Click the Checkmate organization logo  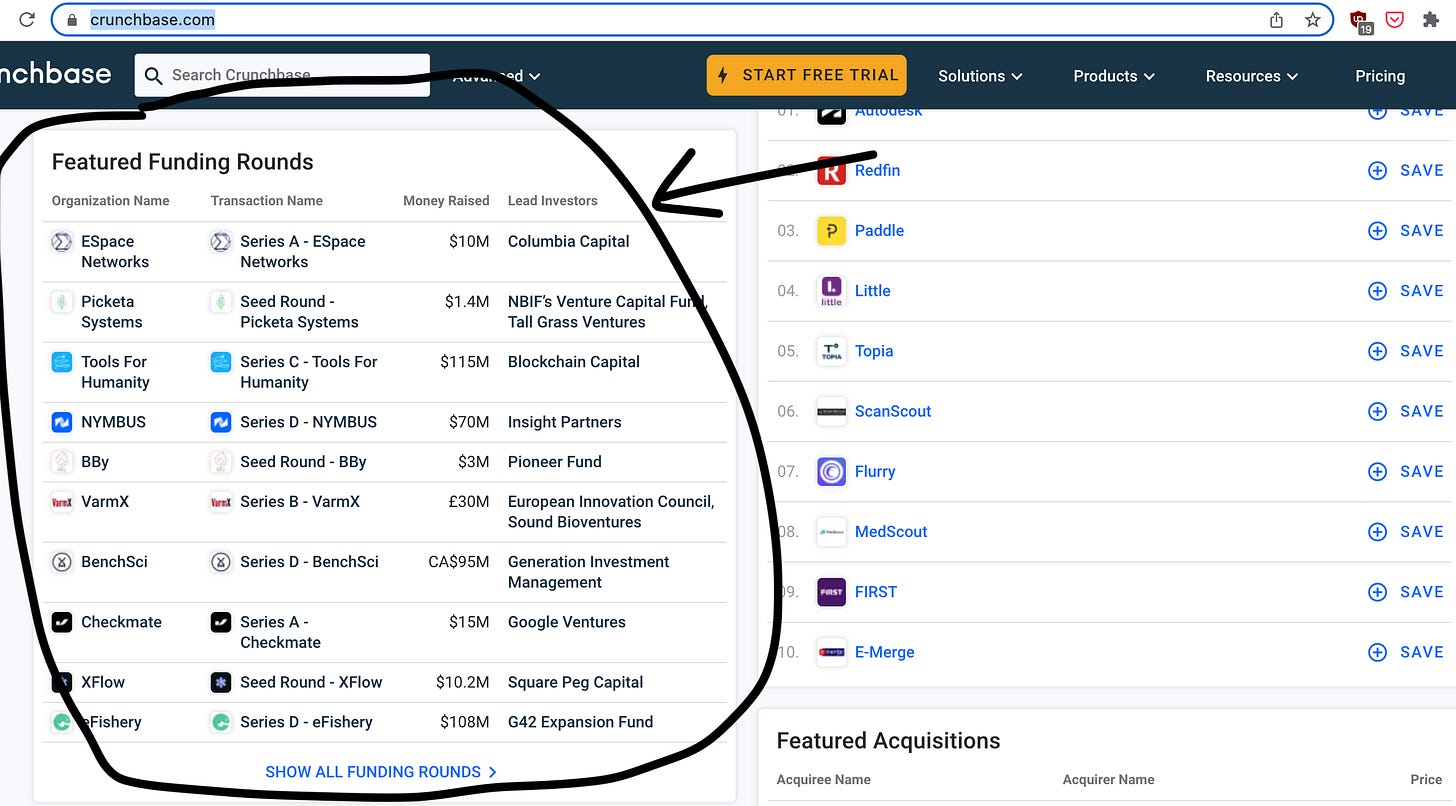coord(62,622)
